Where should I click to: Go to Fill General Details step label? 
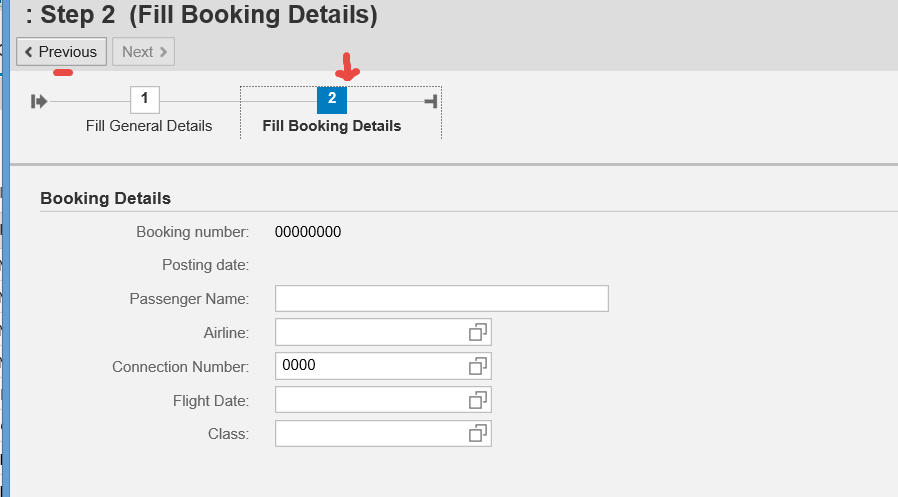click(x=149, y=126)
